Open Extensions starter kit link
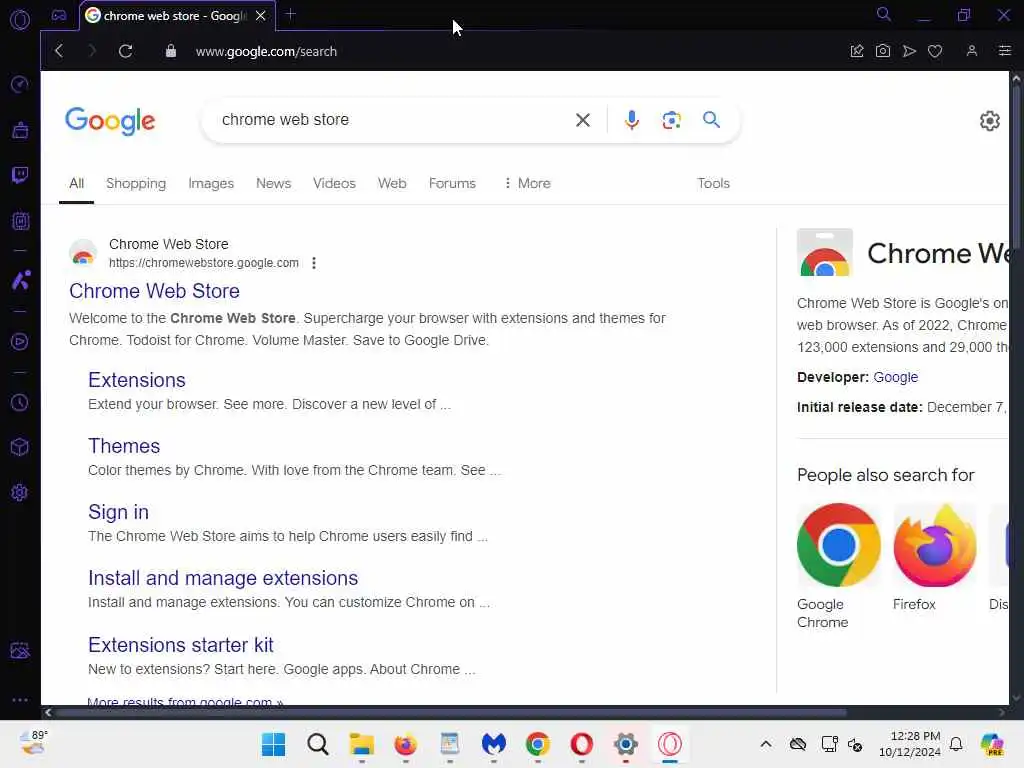Image resolution: width=1024 pixels, height=768 pixels. pos(180,645)
